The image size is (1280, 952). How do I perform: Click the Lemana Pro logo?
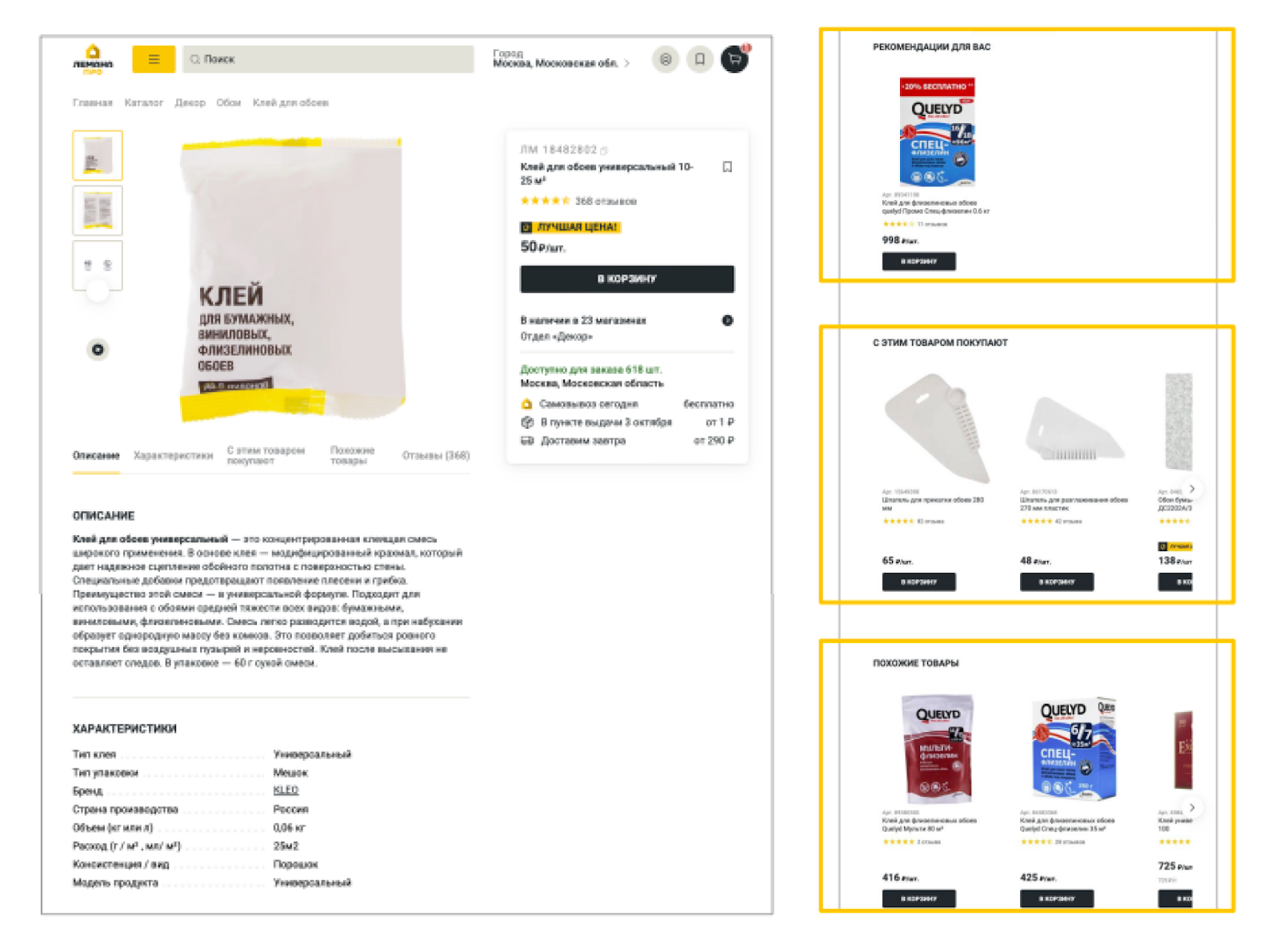point(93,60)
